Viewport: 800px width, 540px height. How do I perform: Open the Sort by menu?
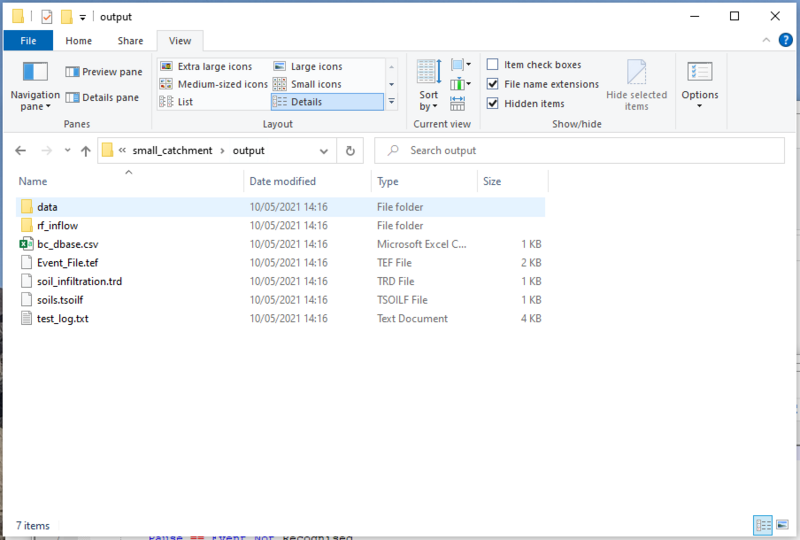click(428, 101)
